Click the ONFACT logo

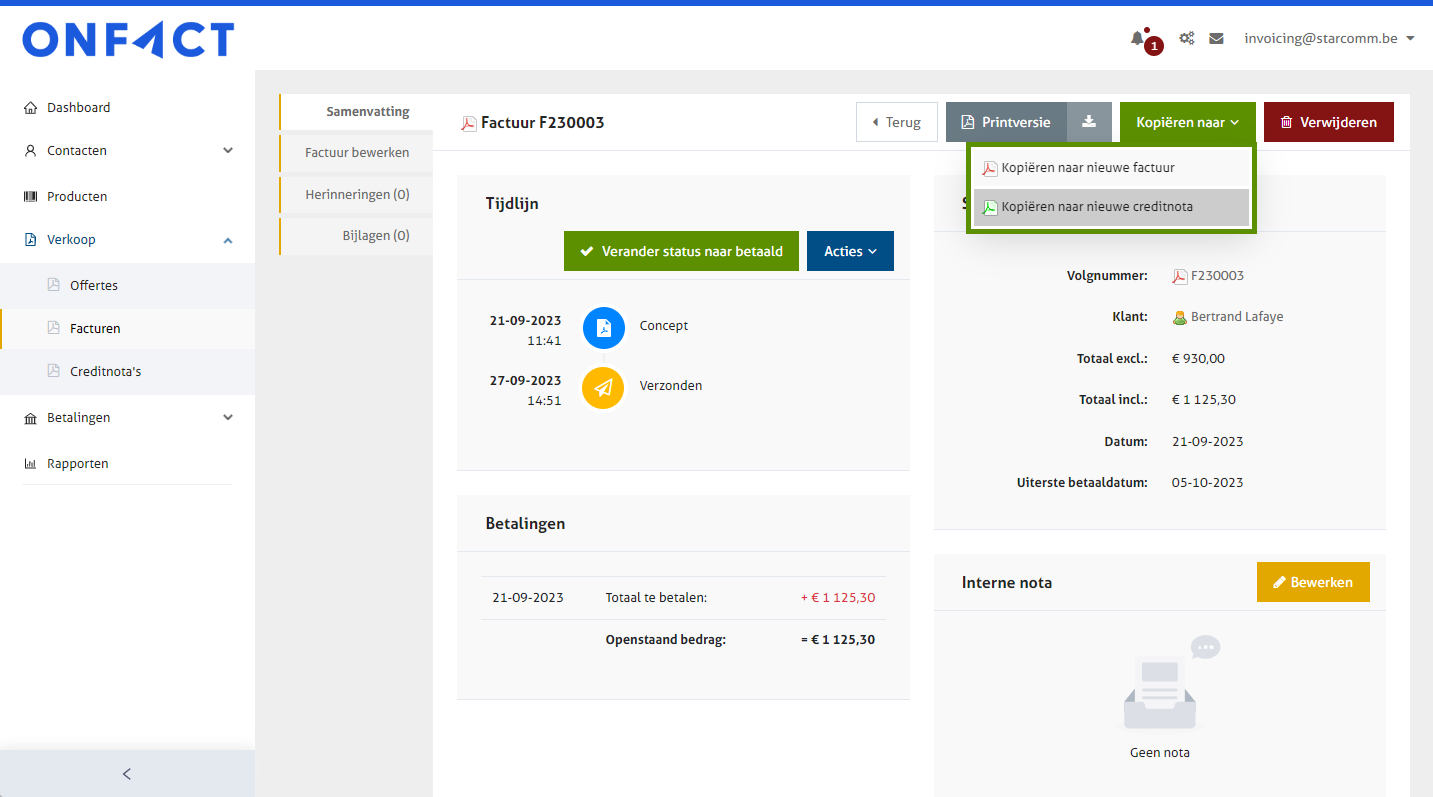tap(128, 40)
